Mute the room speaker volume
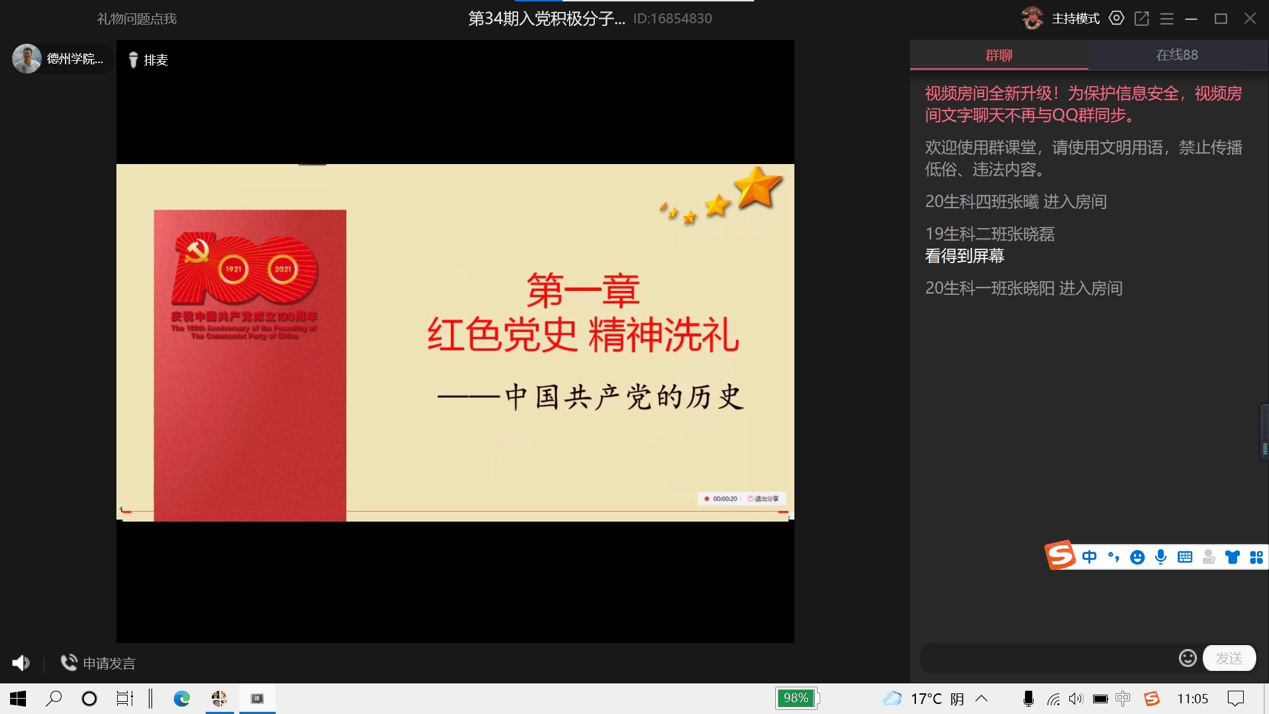 click(x=20, y=663)
